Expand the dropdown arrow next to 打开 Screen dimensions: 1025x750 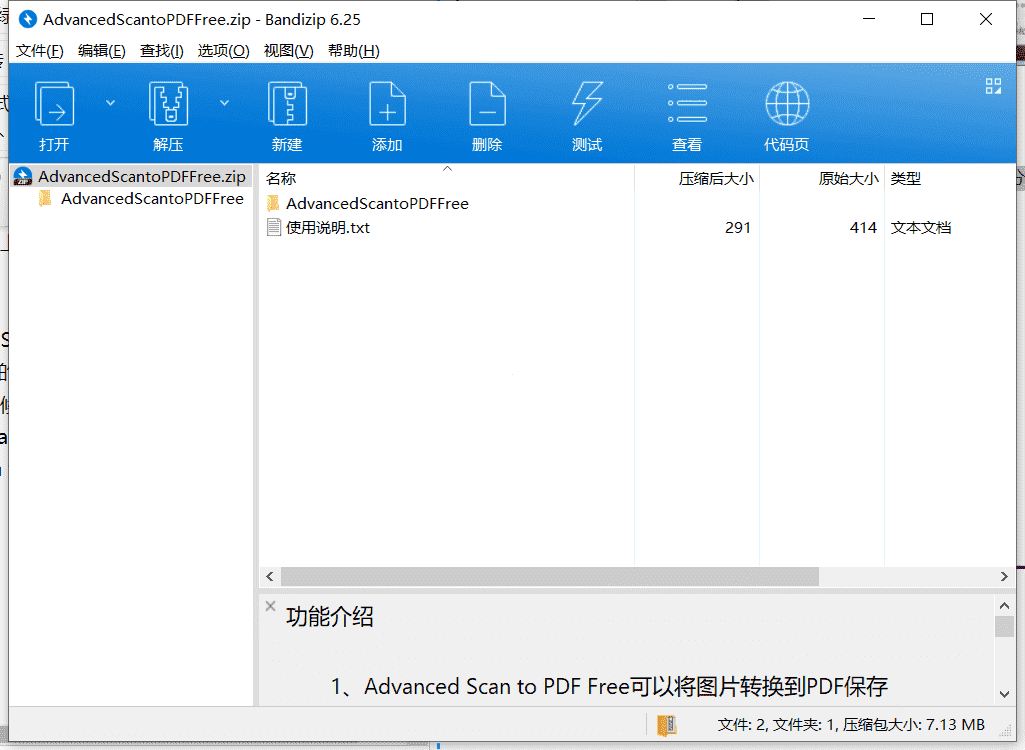[110, 103]
